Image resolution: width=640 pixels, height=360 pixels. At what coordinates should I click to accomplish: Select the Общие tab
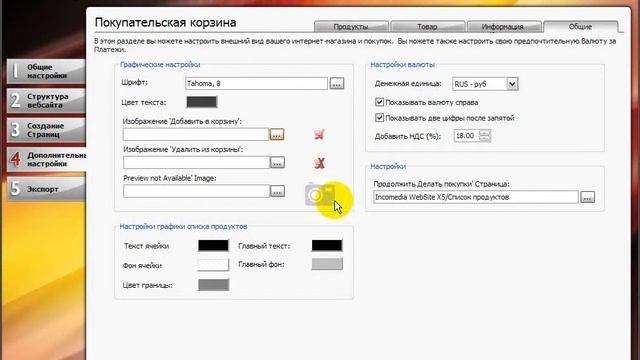point(580,27)
